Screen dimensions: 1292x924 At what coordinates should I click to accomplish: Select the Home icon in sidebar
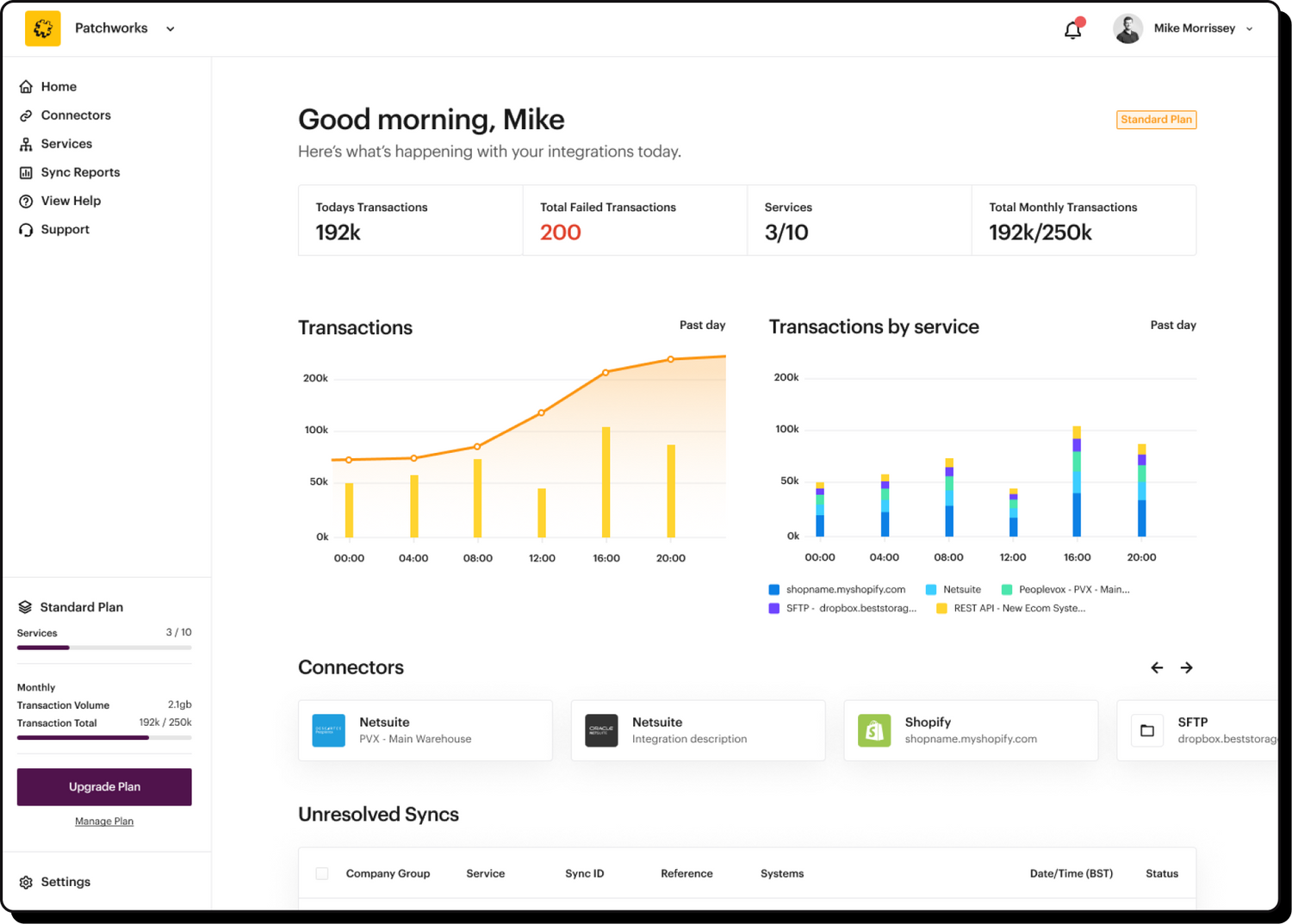tap(25, 86)
